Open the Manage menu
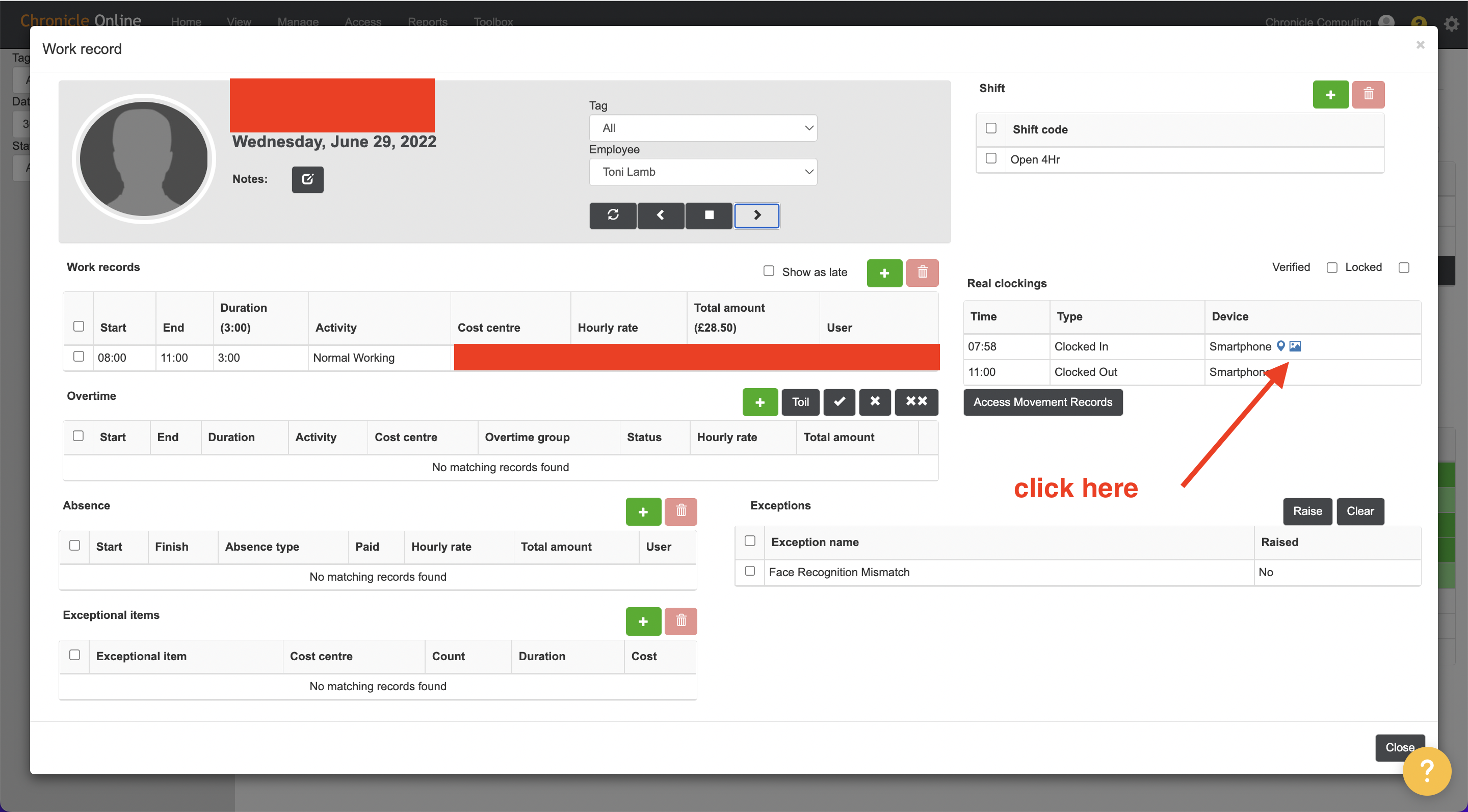The width and height of the screenshot is (1468, 812). (297, 22)
